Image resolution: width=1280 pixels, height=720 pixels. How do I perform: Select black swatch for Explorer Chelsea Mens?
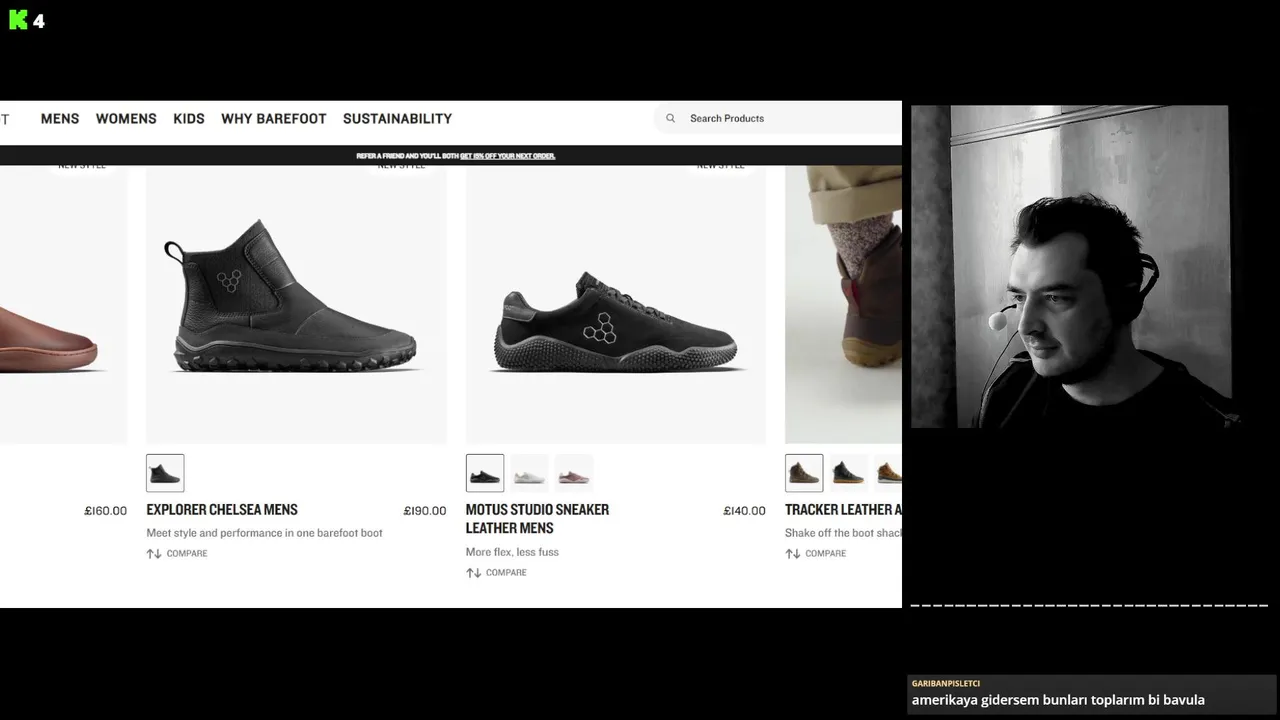(x=165, y=473)
